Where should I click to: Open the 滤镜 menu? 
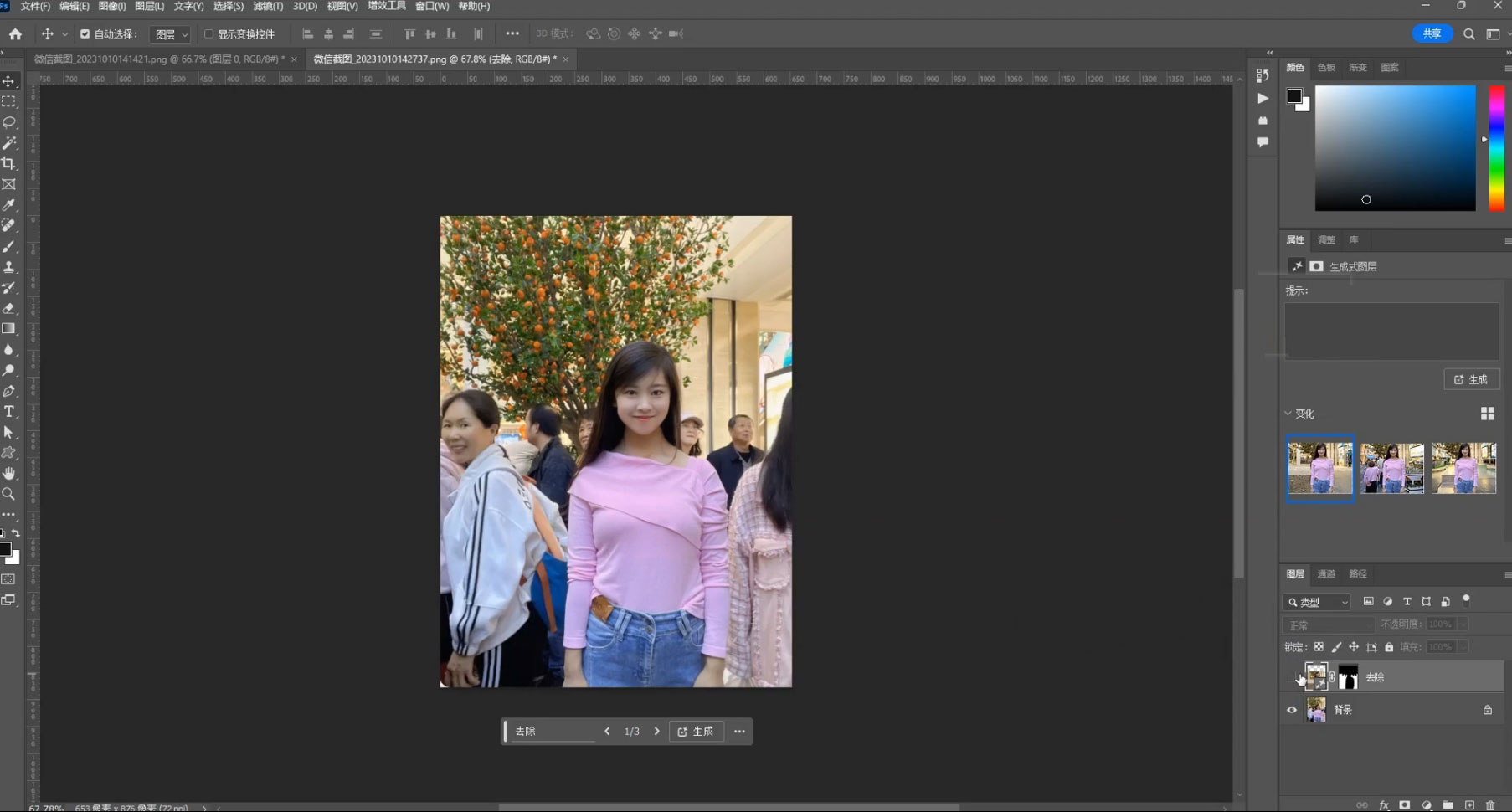coord(266,6)
